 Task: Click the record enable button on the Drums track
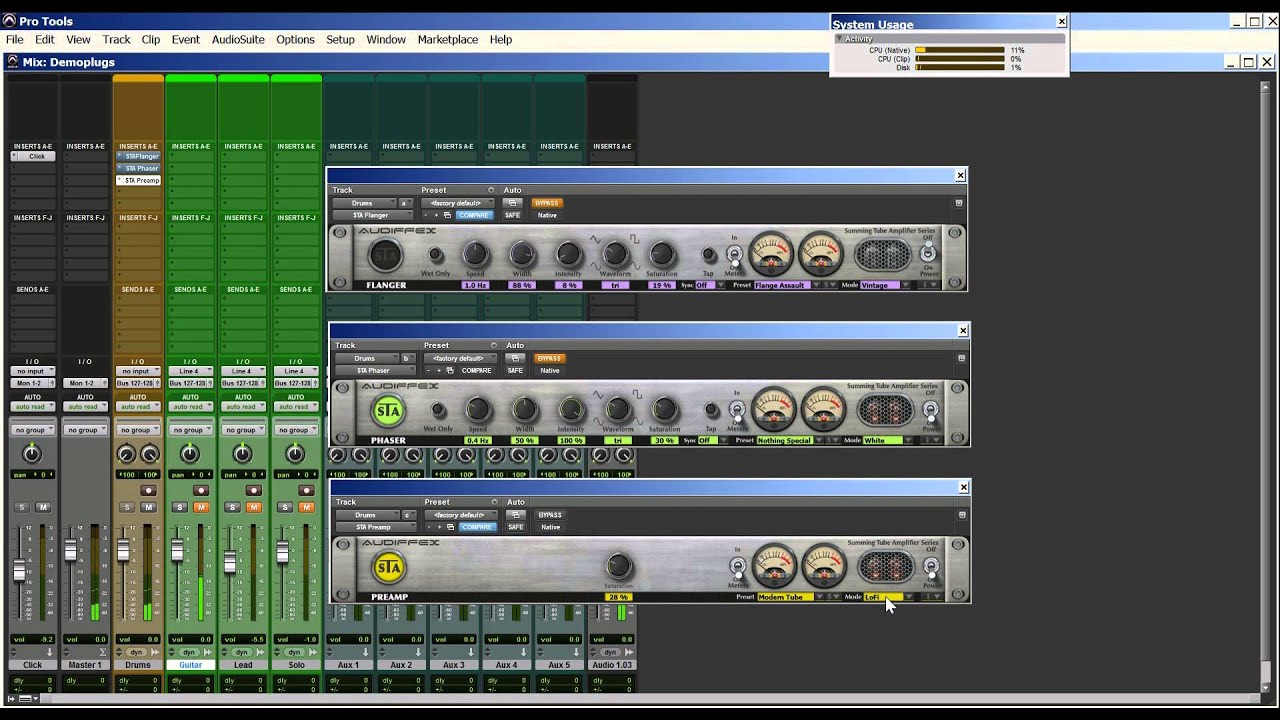tap(148, 490)
